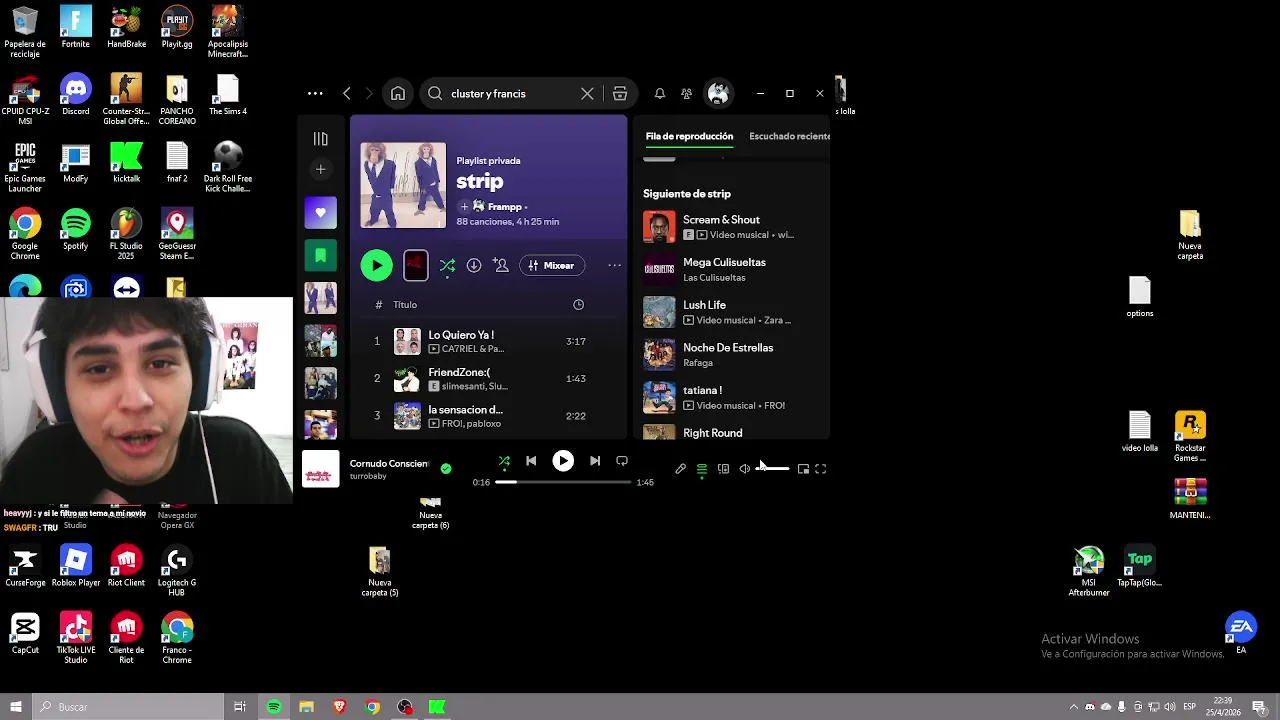Invite collaborators to strip playlist
Viewport: 1280px width, 720px height.
coord(501,265)
